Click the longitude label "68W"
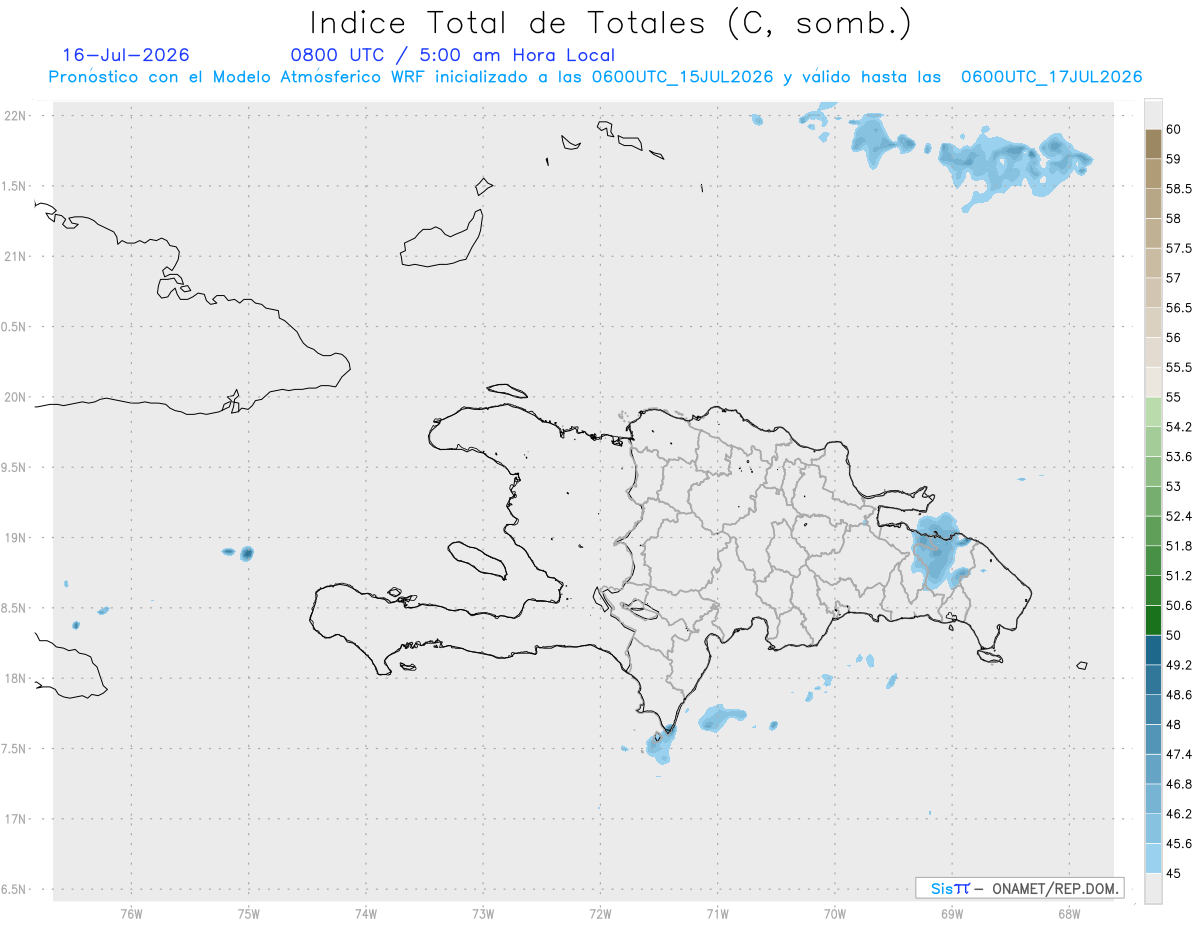 [1069, 913]
